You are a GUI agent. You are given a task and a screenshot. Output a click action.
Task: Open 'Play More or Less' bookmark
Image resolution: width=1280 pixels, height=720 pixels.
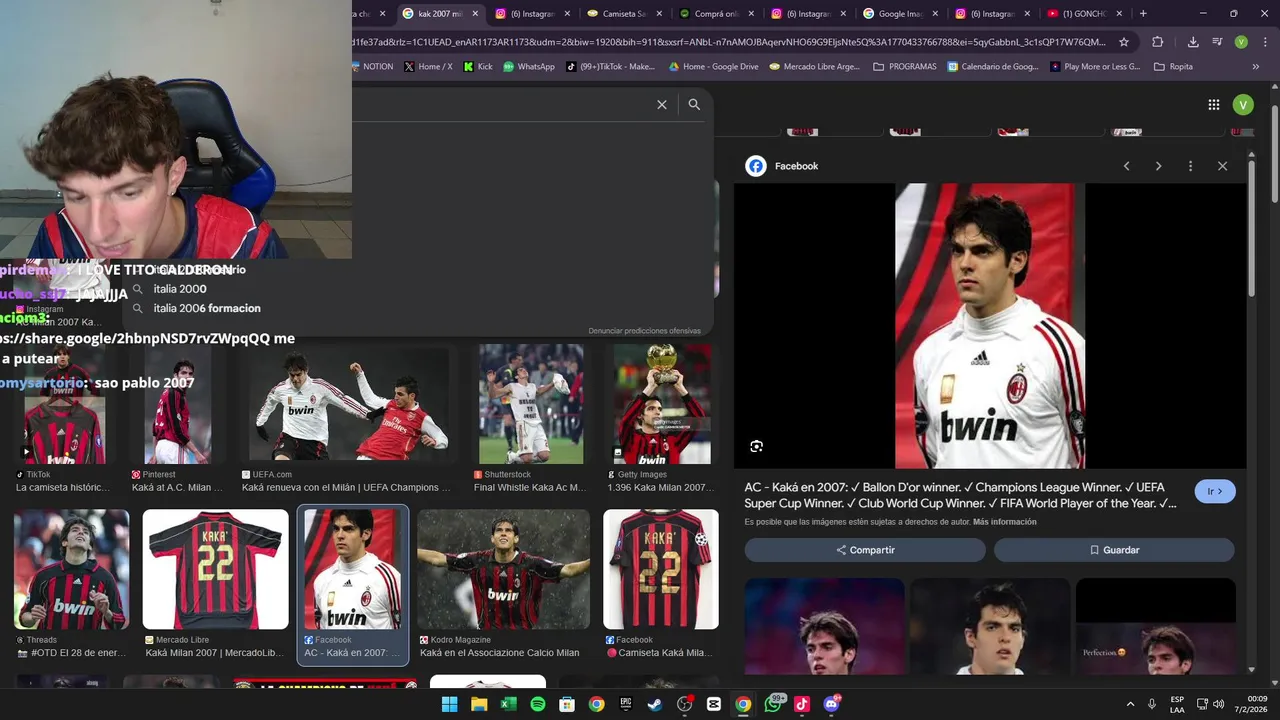click(1096, 67)
